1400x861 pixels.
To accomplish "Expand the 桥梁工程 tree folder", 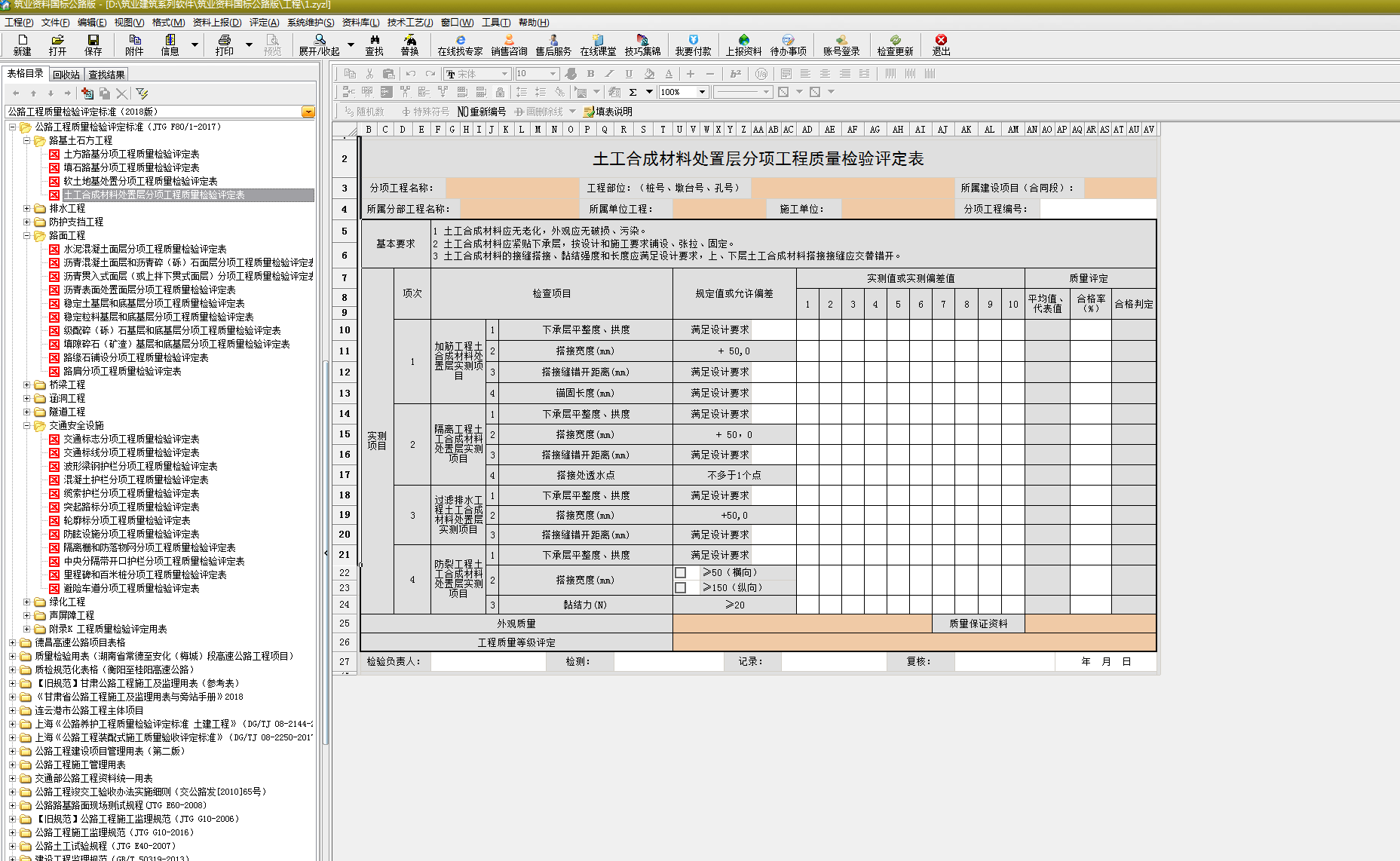I will pyautogui.click(x=27, y=385).
